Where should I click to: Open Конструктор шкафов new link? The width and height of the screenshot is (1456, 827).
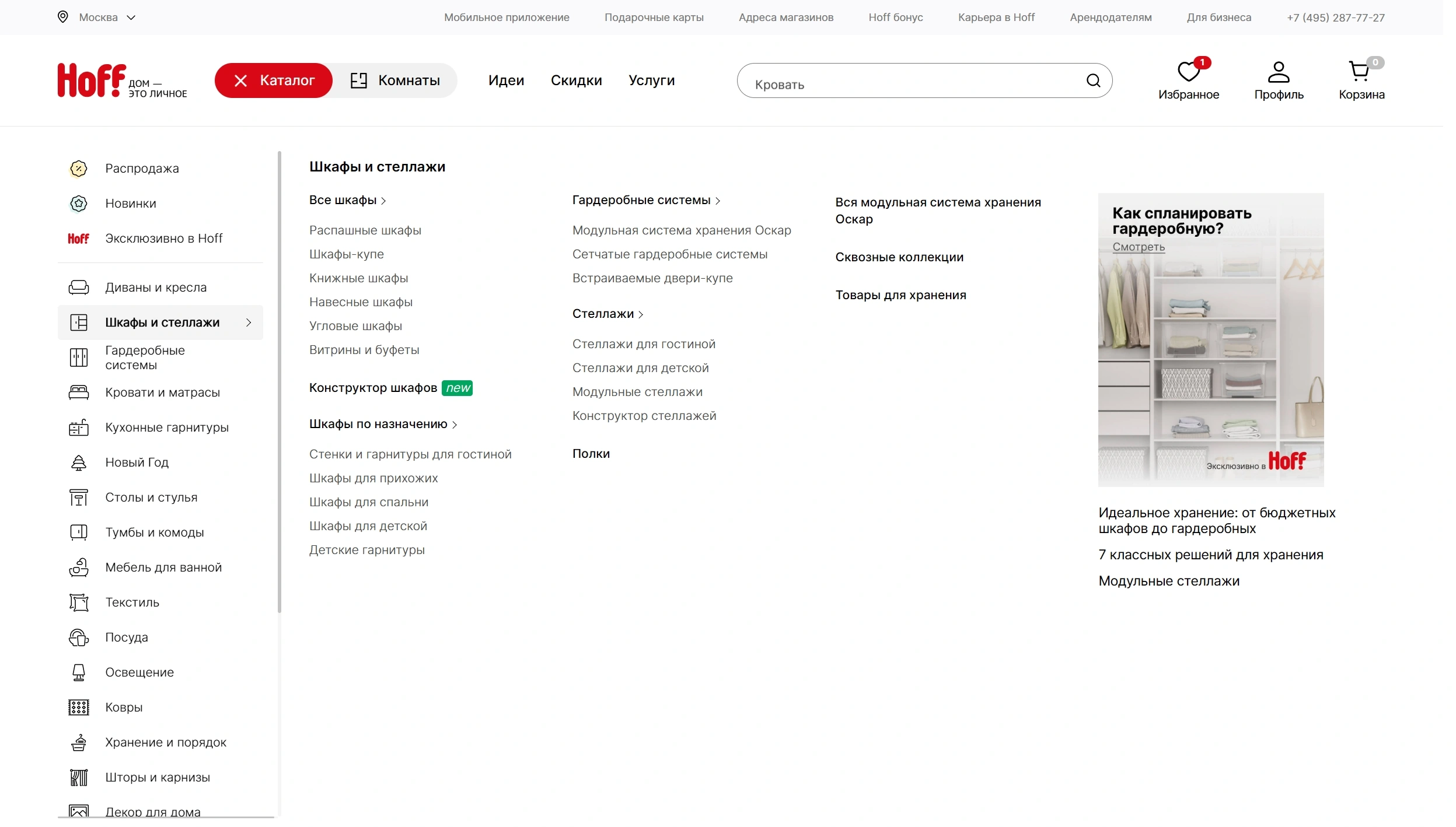pyautogui.click(x=390, y=388)
